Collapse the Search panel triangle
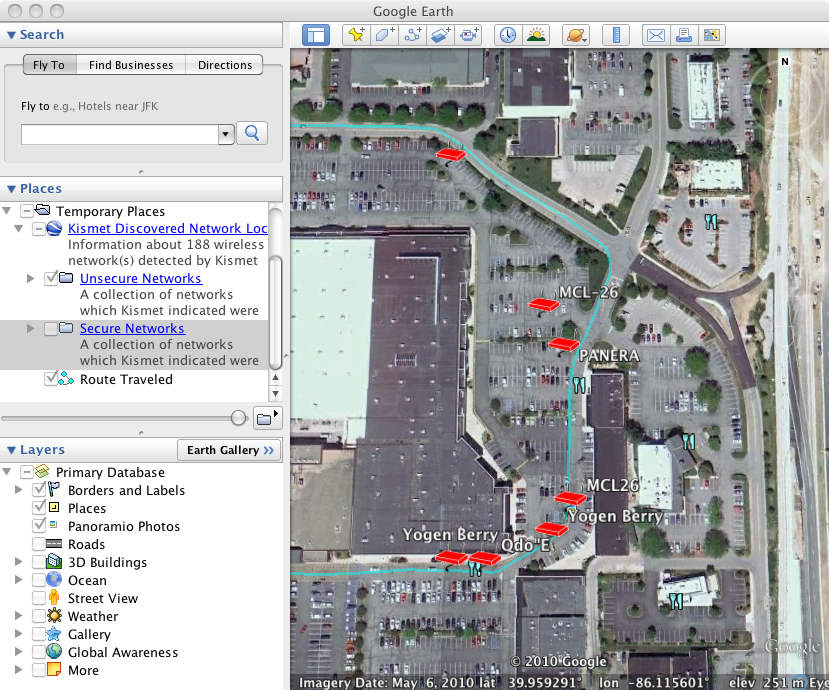Screen dimensions: 829x690 click(11, 35)
